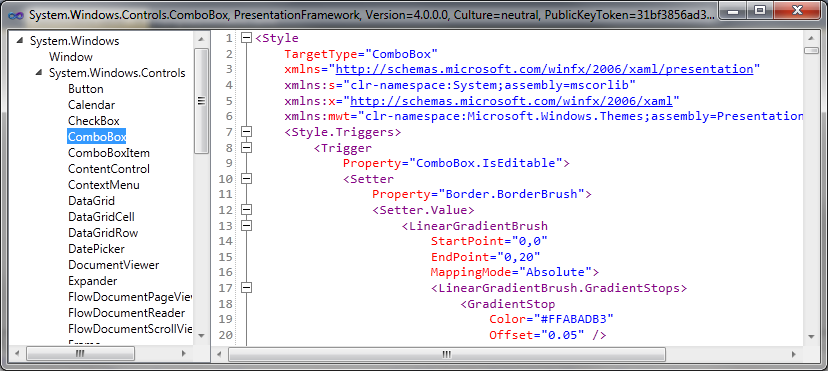Click StartPoint="0,0" on line 14
828x371 pixels.
click(x=490, y=241)
